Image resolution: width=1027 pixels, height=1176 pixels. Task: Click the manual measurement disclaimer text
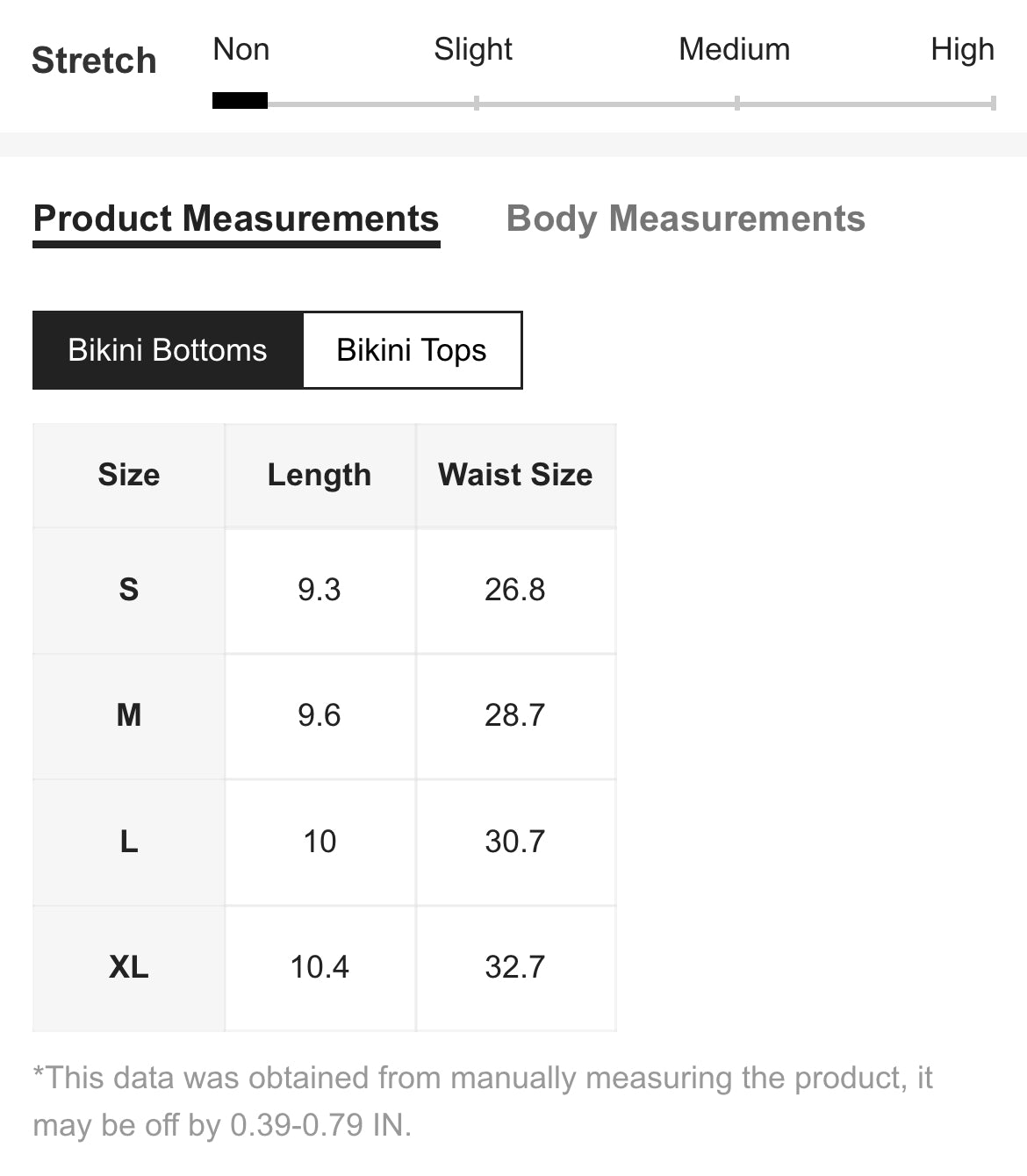[x=483, y=1101]
